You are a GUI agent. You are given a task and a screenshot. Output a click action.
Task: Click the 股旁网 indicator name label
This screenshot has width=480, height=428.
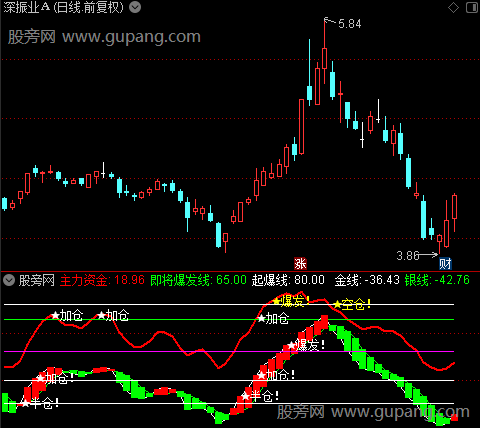pos(36,280)
